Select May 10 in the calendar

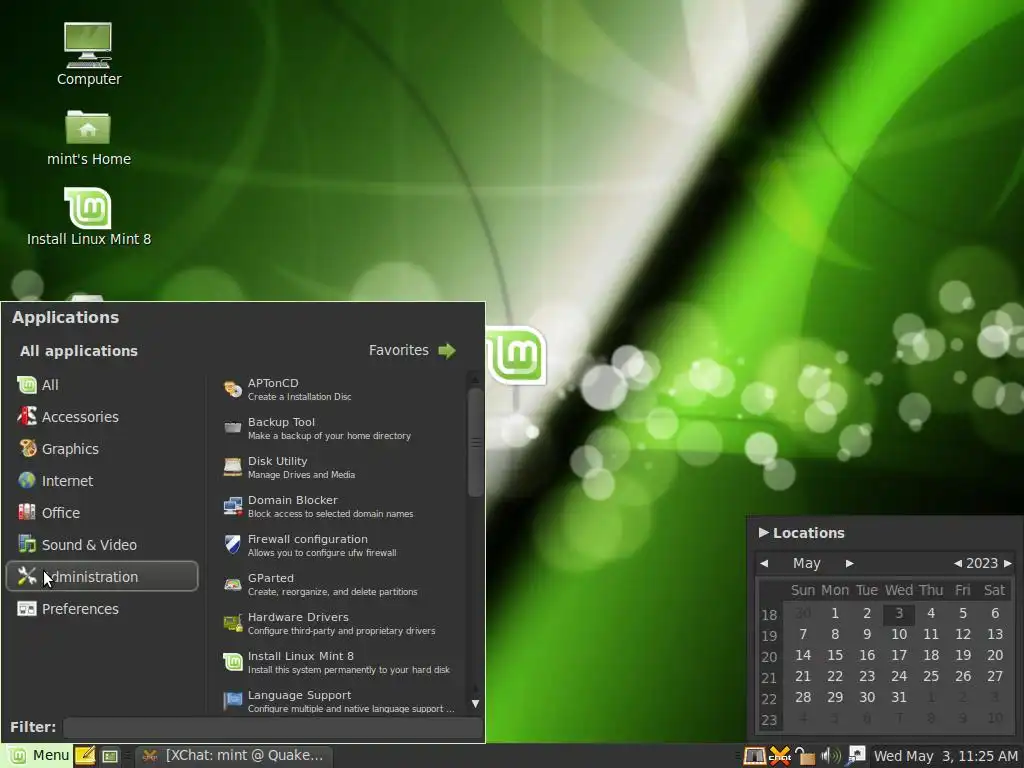click(899, 634)
